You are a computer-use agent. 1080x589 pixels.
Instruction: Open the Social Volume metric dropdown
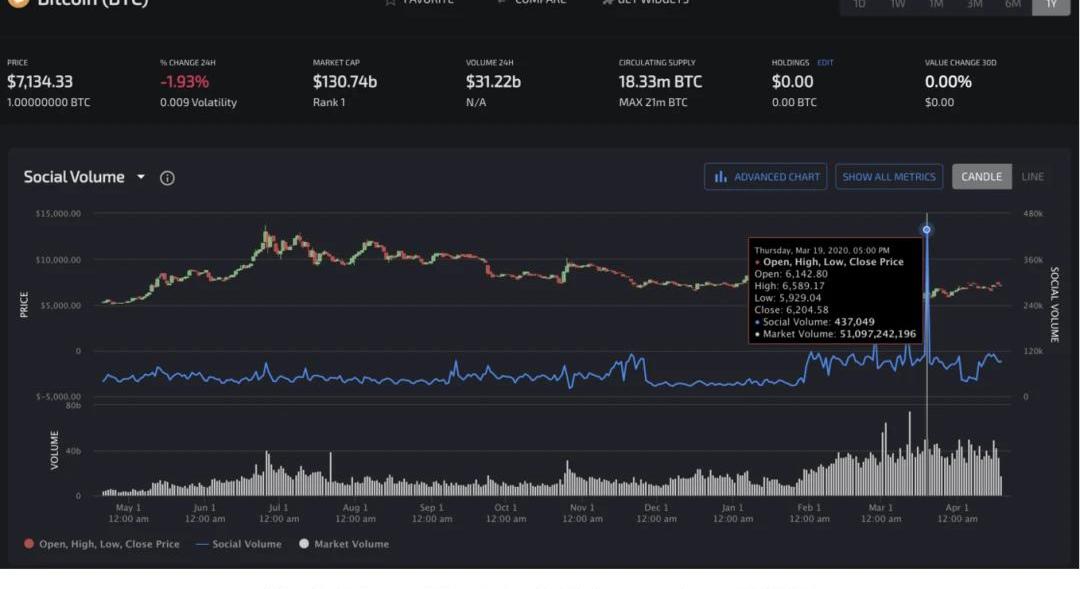pyautogui.click(x=141, y=177)
